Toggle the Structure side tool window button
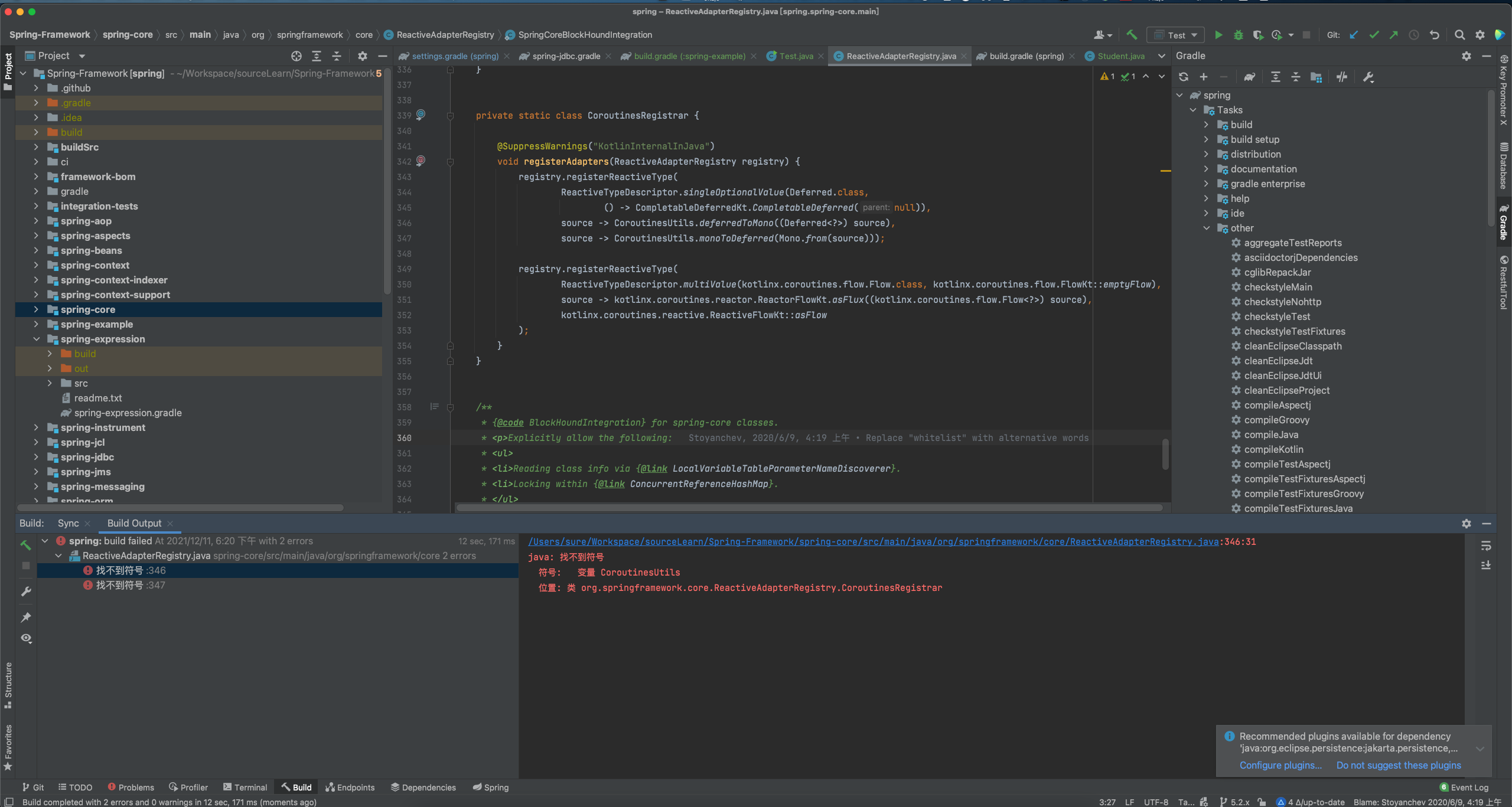1512x807 pixels. click(8, 685)
